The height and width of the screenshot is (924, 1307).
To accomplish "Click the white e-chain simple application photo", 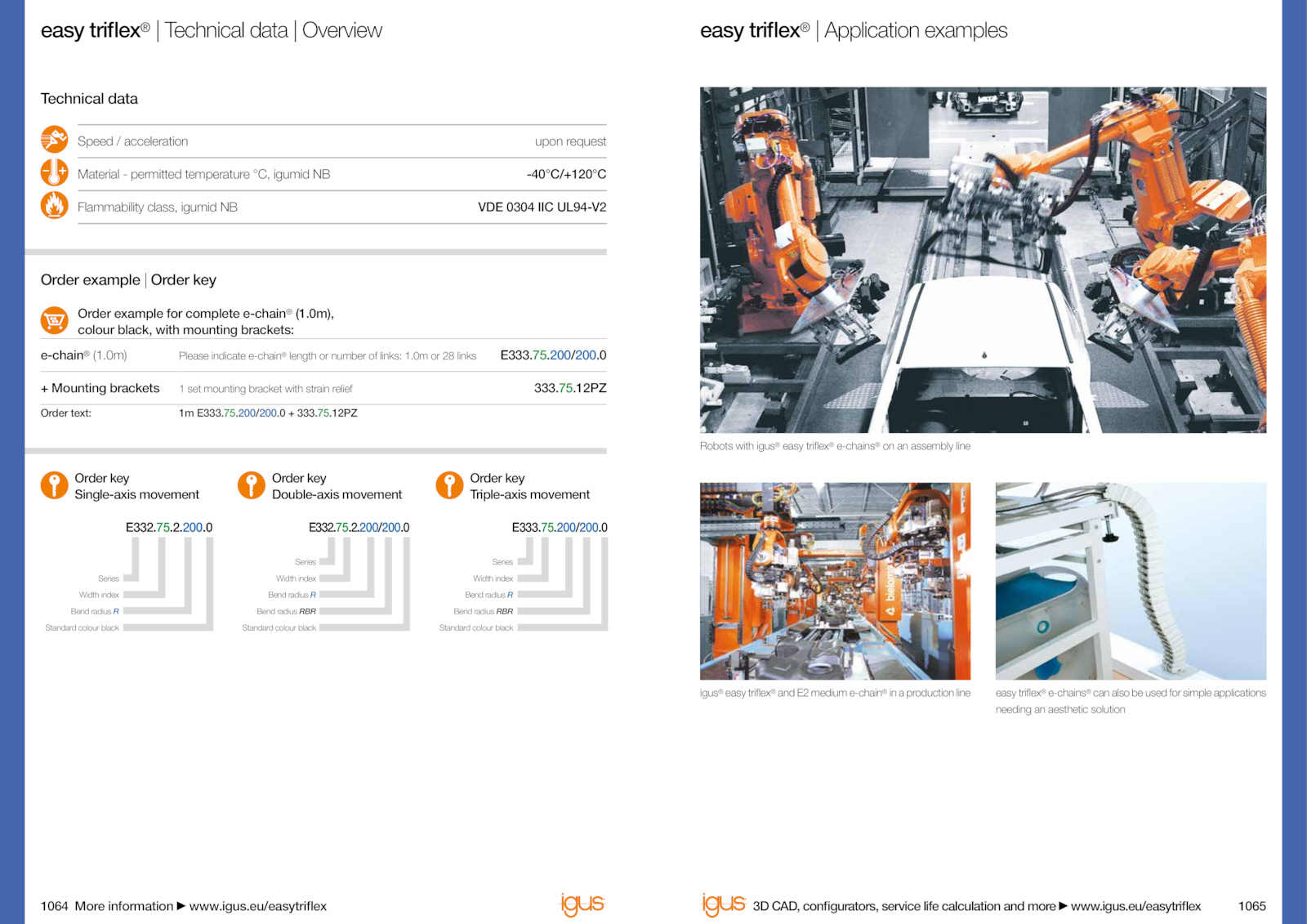I will tap(1131, 581).
